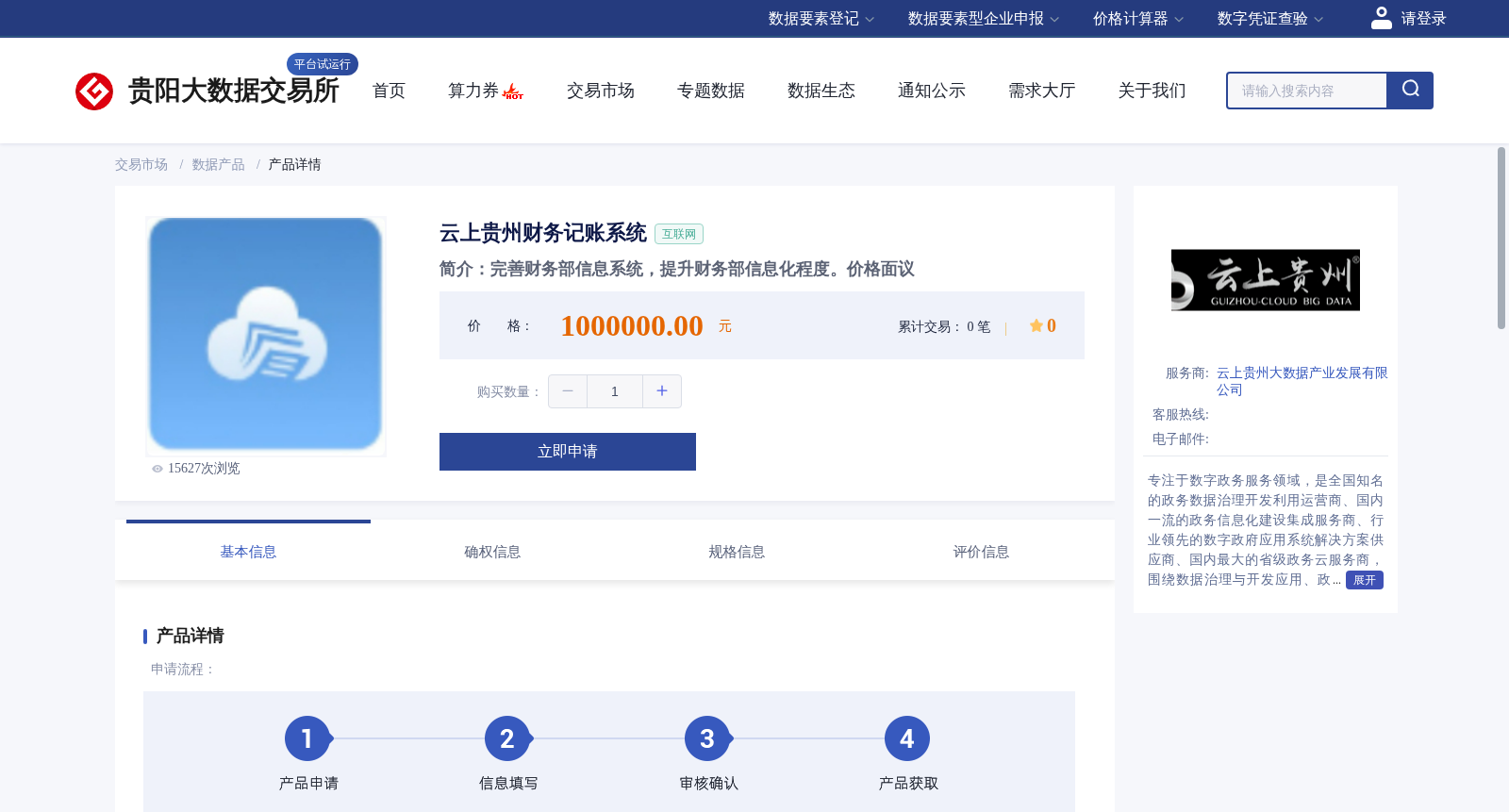Click the price text 1000000.00
The width and height of the screenshot is (1509, 812).
pos(632,325)
